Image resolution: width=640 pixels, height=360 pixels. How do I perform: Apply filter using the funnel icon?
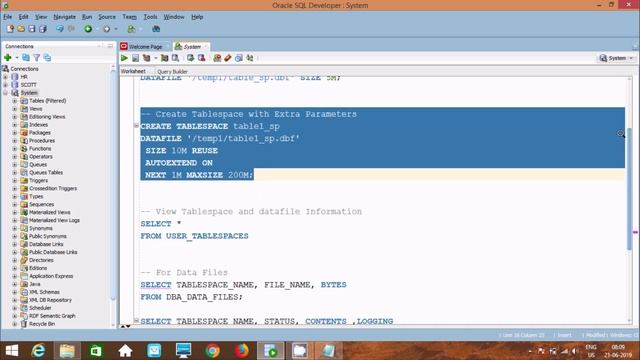[x=37, y=58]
